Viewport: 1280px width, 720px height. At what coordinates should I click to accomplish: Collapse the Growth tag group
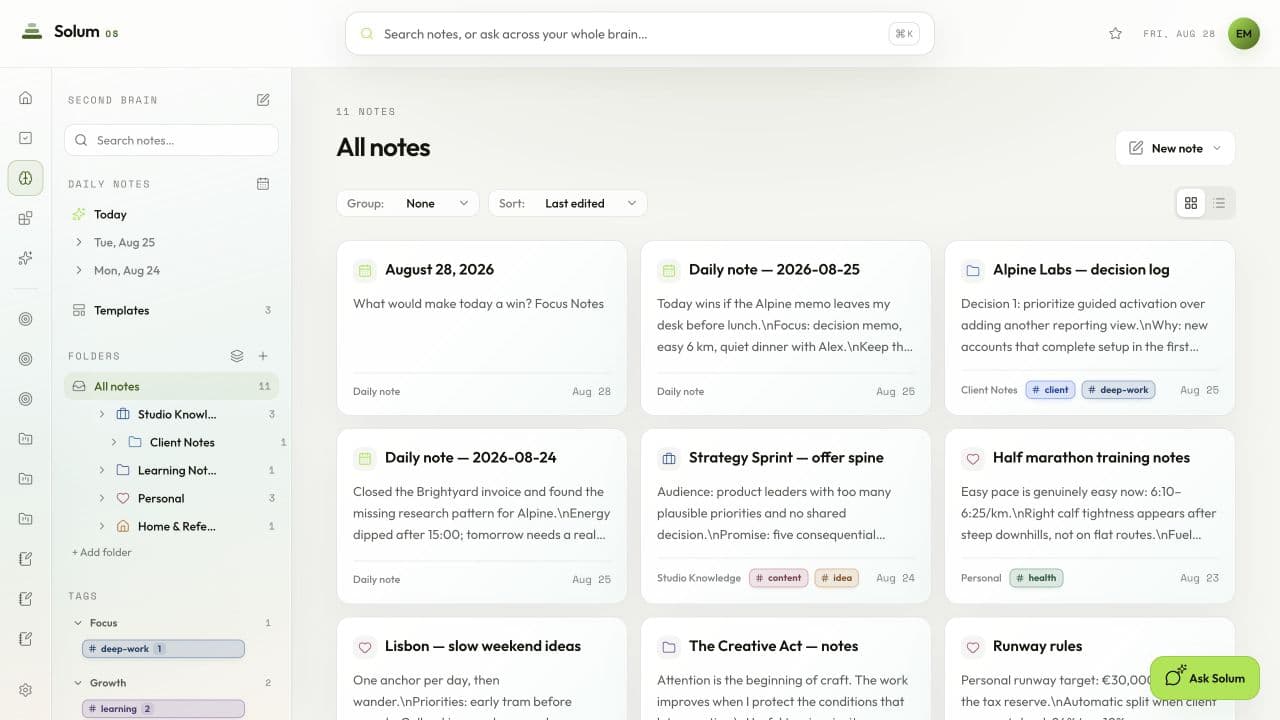(x=79, y=683)
